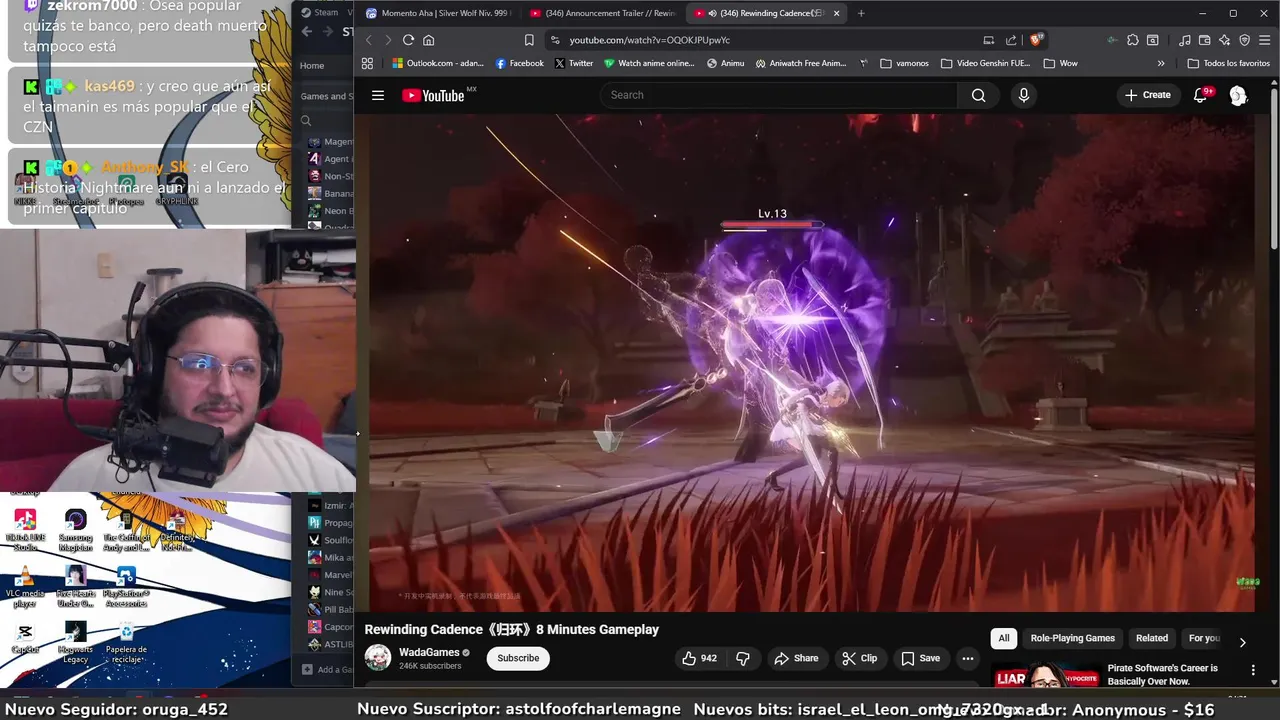
Task: Share the Rewinding Cadence video
Action: click(796, 658)
